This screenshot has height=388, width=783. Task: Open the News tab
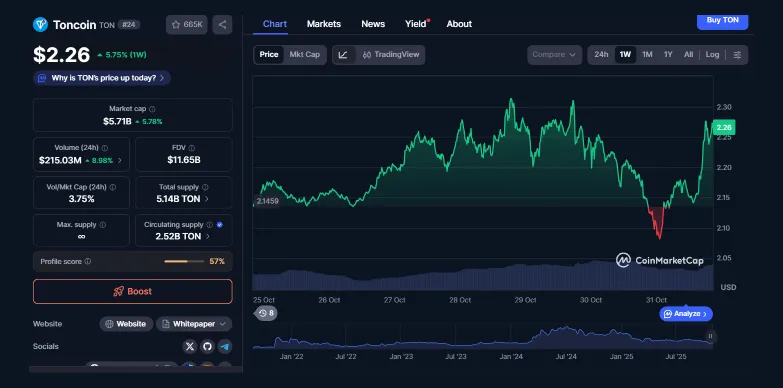point(373,24)
